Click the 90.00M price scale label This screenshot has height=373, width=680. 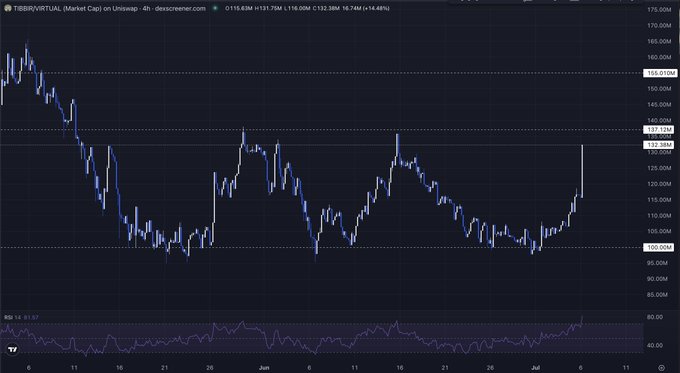[x=657, y=279]
